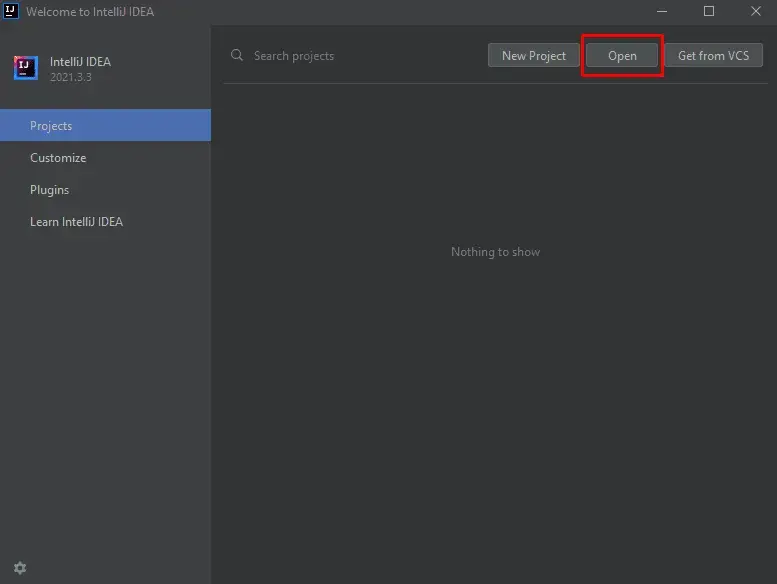This screenshot has width=777, height=584.
Task: Go to Learn IntelliJ IDEA
Action: [76, 222]
